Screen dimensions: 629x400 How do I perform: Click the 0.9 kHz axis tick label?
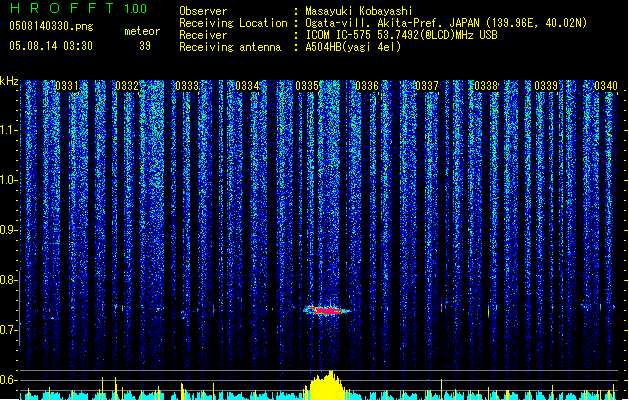pos(7,230)
